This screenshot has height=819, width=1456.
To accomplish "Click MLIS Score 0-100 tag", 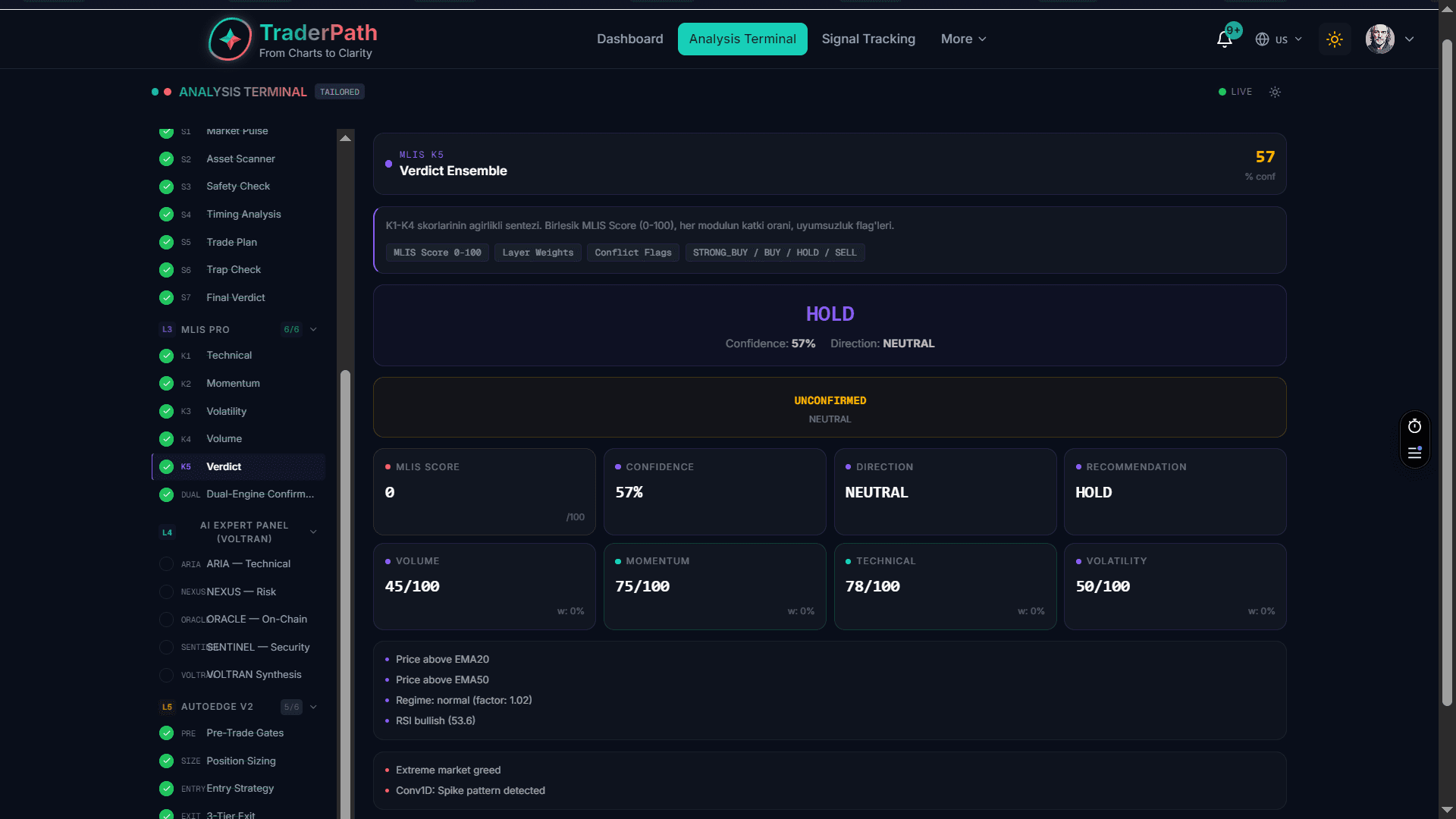I will pos(438,253).
